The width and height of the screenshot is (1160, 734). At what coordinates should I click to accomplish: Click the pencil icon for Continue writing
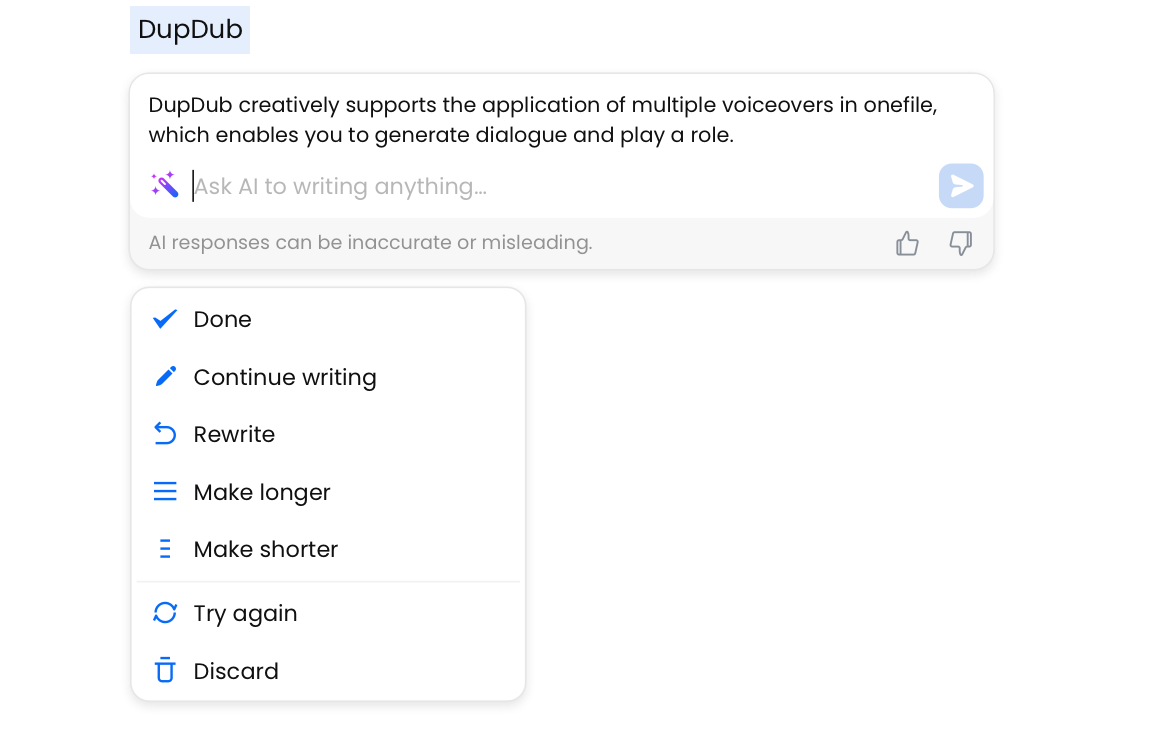166,376
